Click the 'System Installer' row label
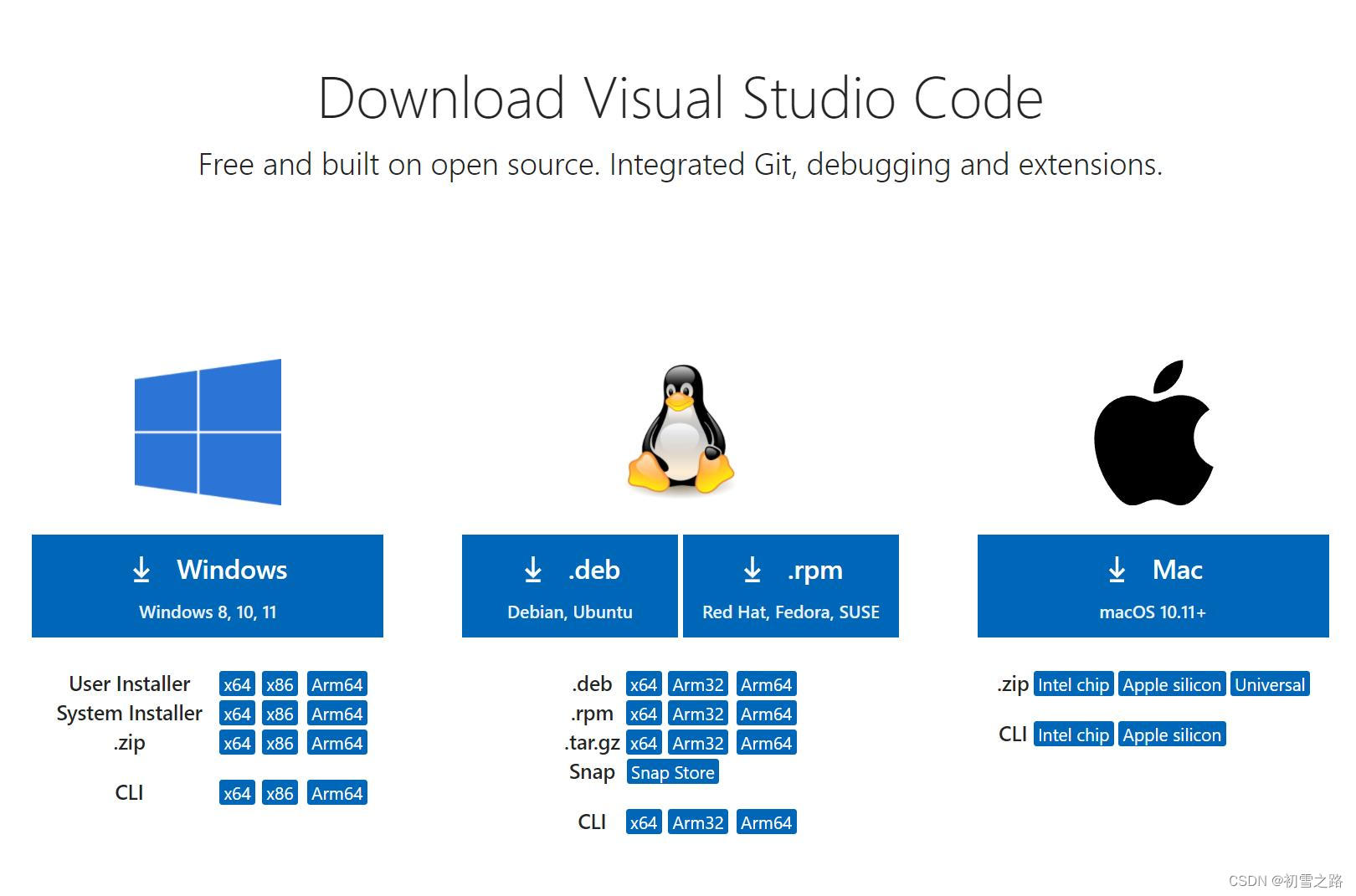 130,713
